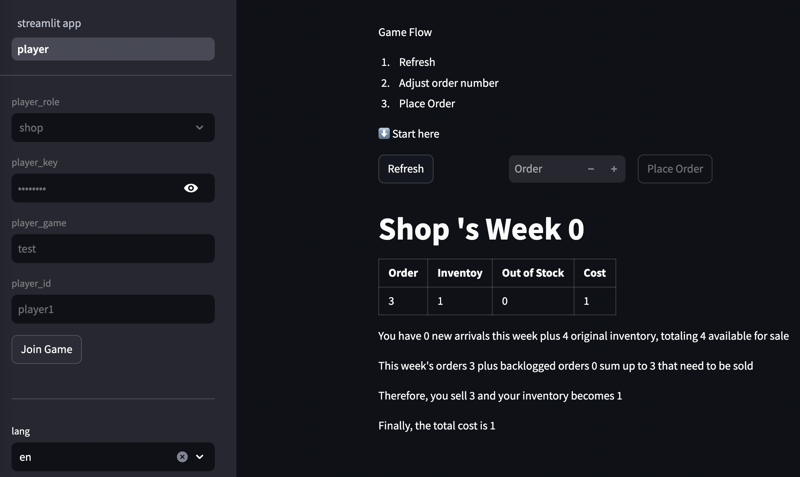Clear the lang selection with x icon
800x477 pixels.
coord(182,457)
